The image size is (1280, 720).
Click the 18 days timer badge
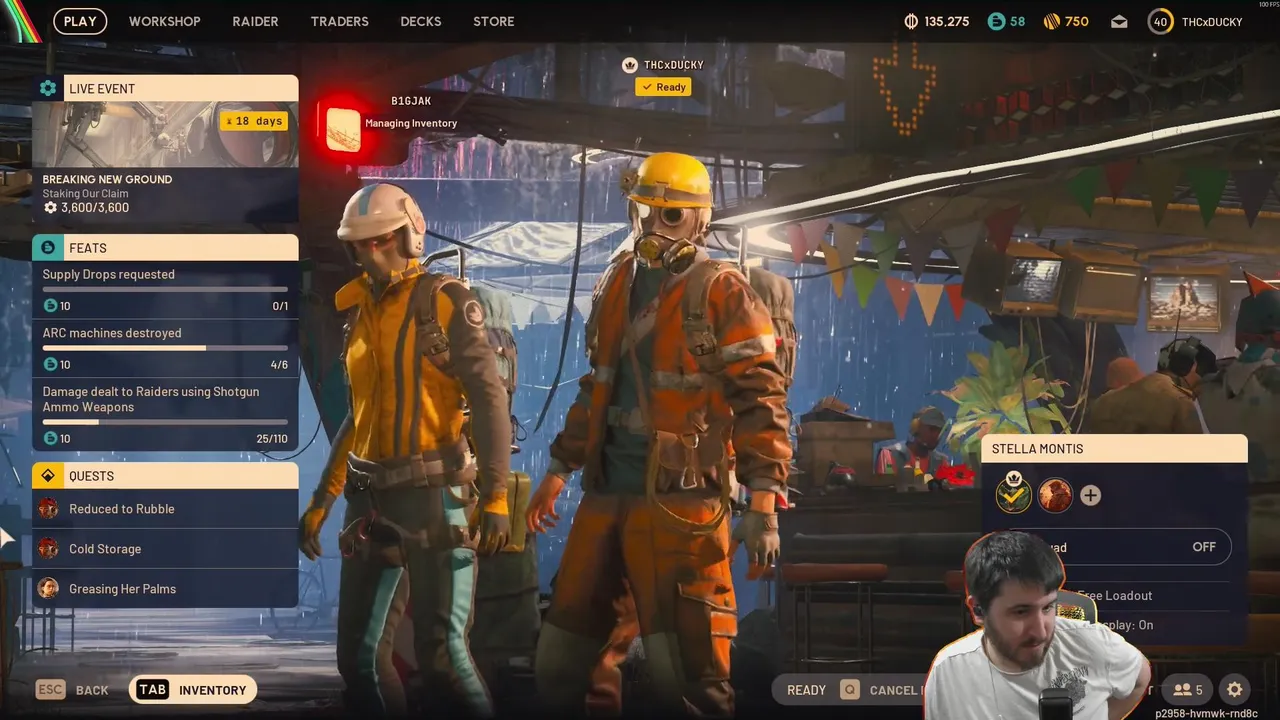coord(254,121)
